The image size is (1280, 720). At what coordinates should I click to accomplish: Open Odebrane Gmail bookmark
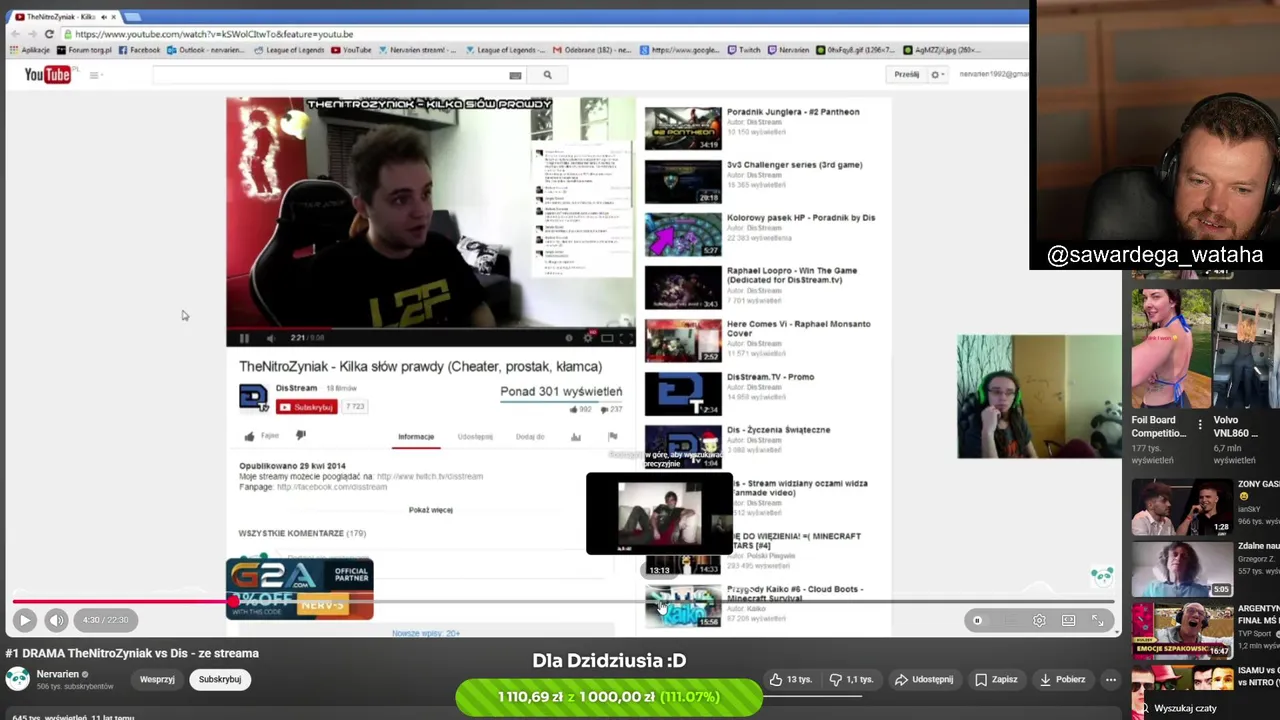click(593, 50)
